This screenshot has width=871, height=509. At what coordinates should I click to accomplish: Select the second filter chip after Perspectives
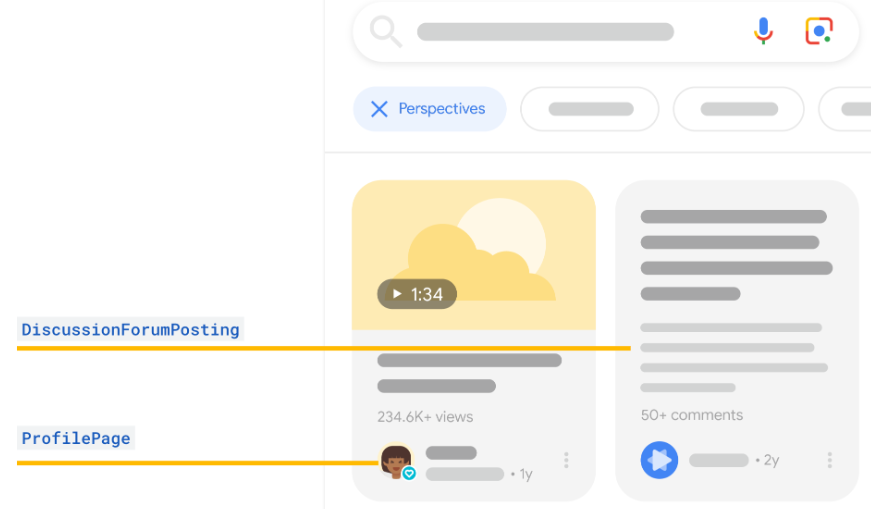(590, 109)
